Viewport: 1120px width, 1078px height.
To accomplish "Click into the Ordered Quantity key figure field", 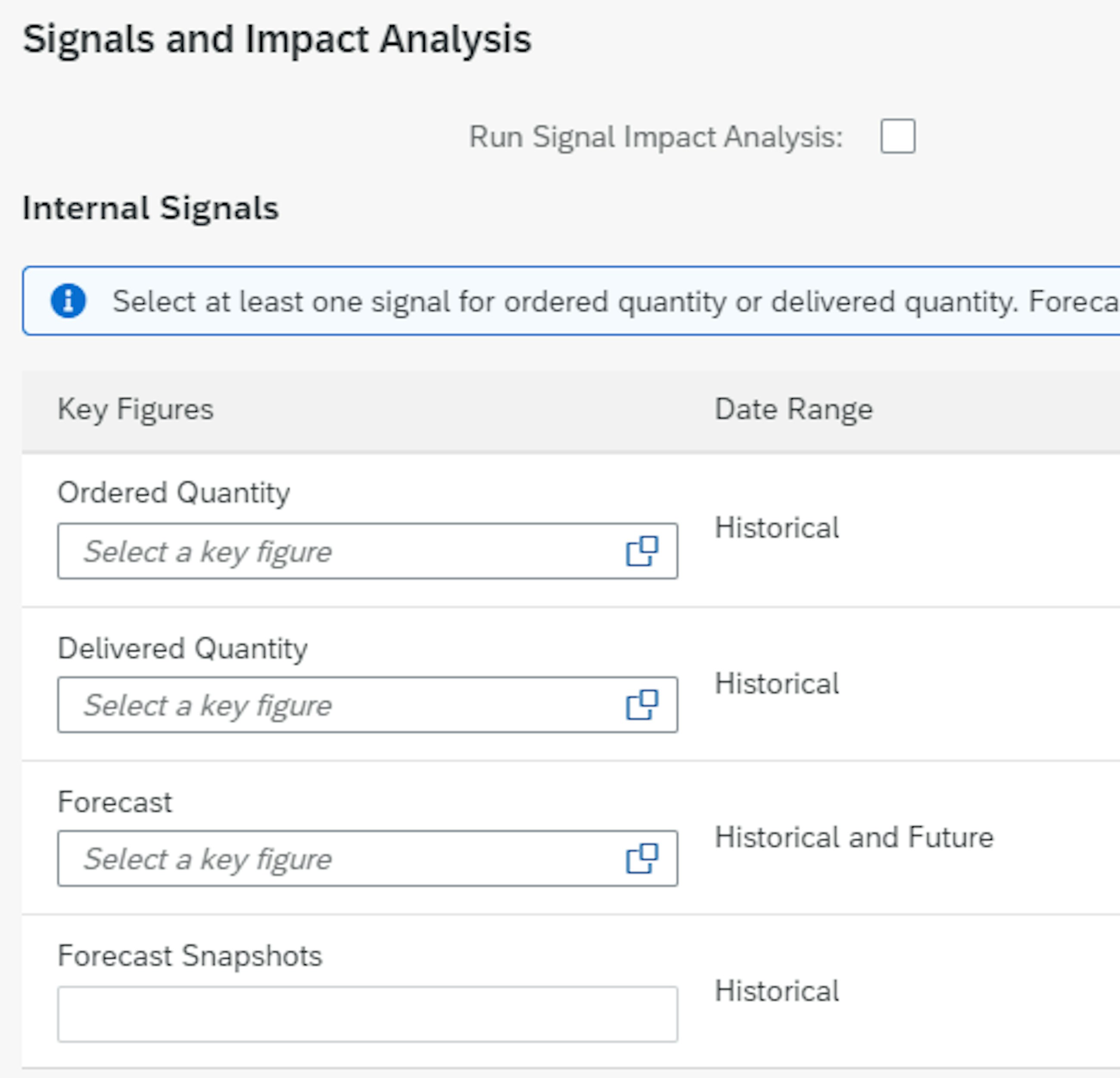I will tap(337, 551).
